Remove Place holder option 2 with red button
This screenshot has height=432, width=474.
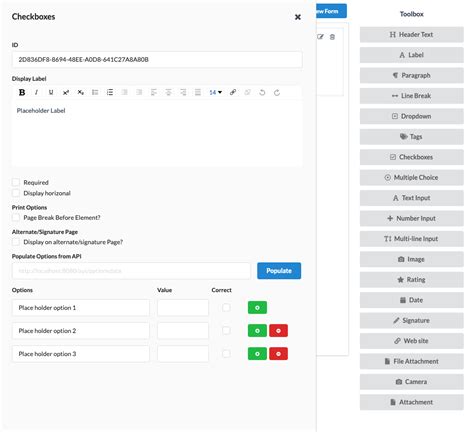click(x=278, y=331)
